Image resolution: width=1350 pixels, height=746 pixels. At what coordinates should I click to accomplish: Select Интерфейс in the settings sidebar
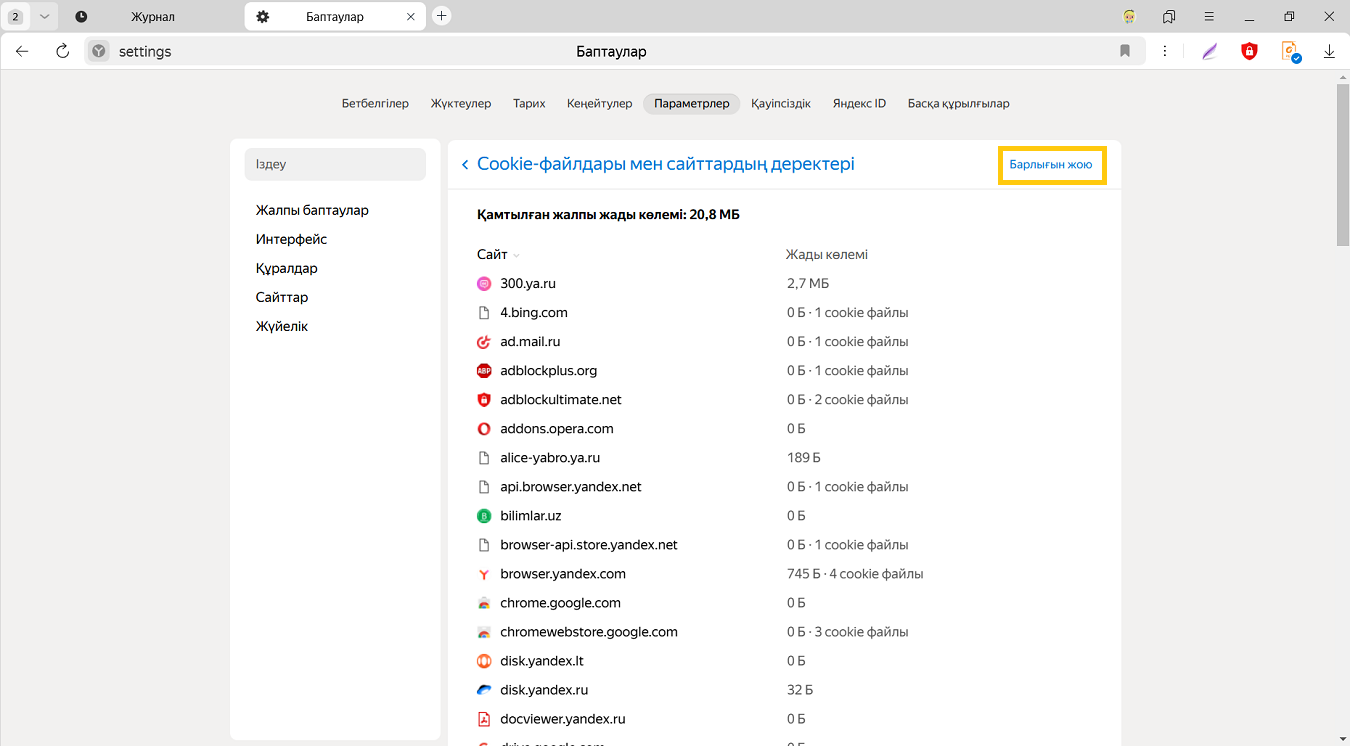(x=291, y=239)
